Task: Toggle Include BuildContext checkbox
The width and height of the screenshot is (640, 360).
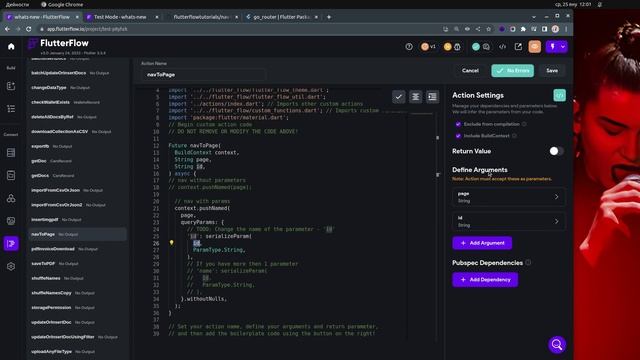Action: 458,136
